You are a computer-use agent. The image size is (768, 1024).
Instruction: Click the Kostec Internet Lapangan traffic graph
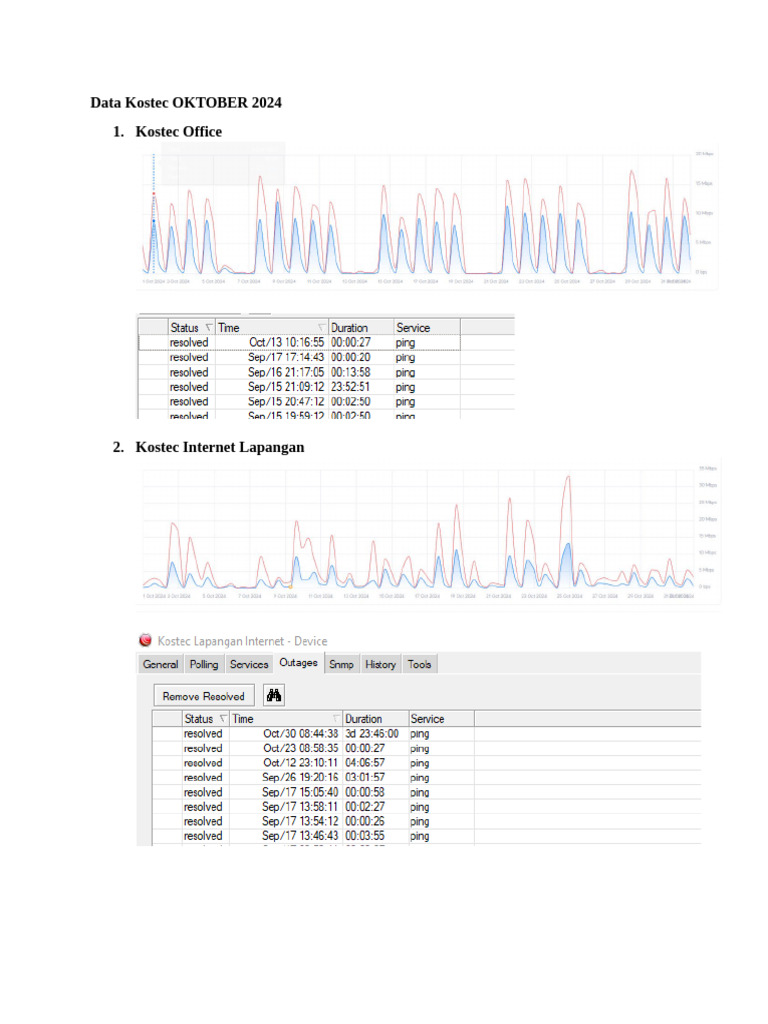(x=429, y=532)
